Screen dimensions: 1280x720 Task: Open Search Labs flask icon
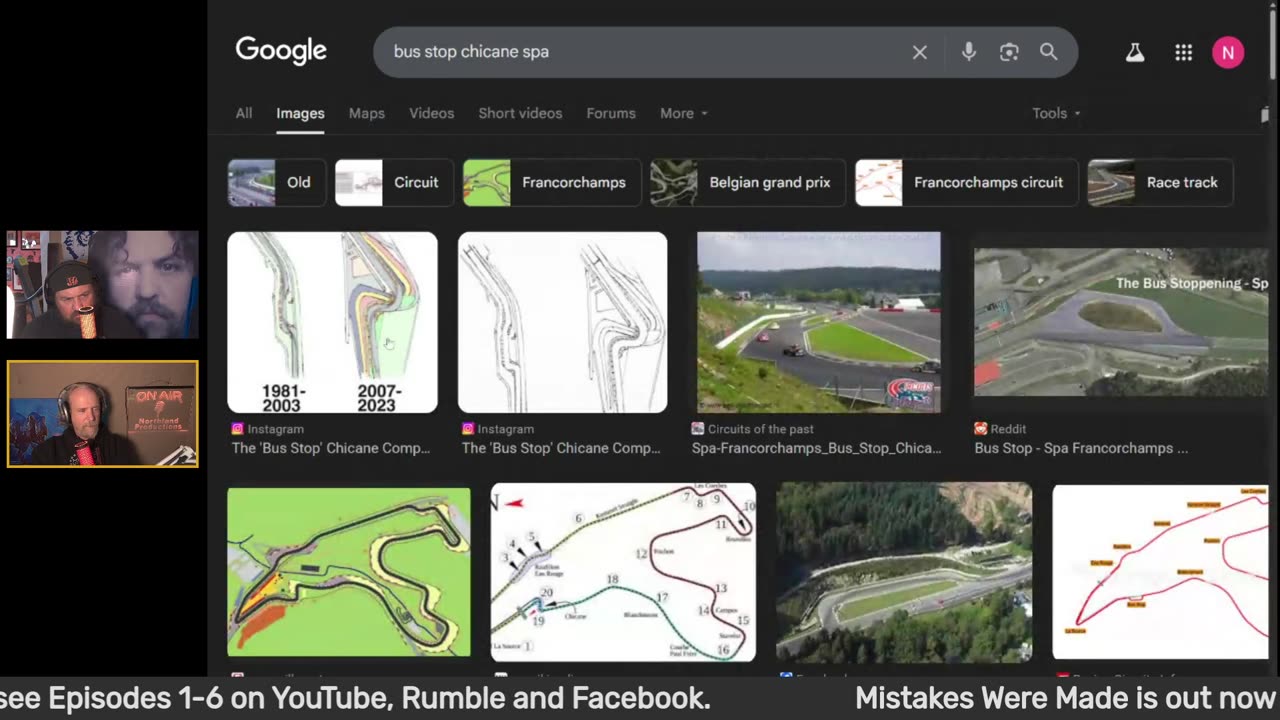1134,53
